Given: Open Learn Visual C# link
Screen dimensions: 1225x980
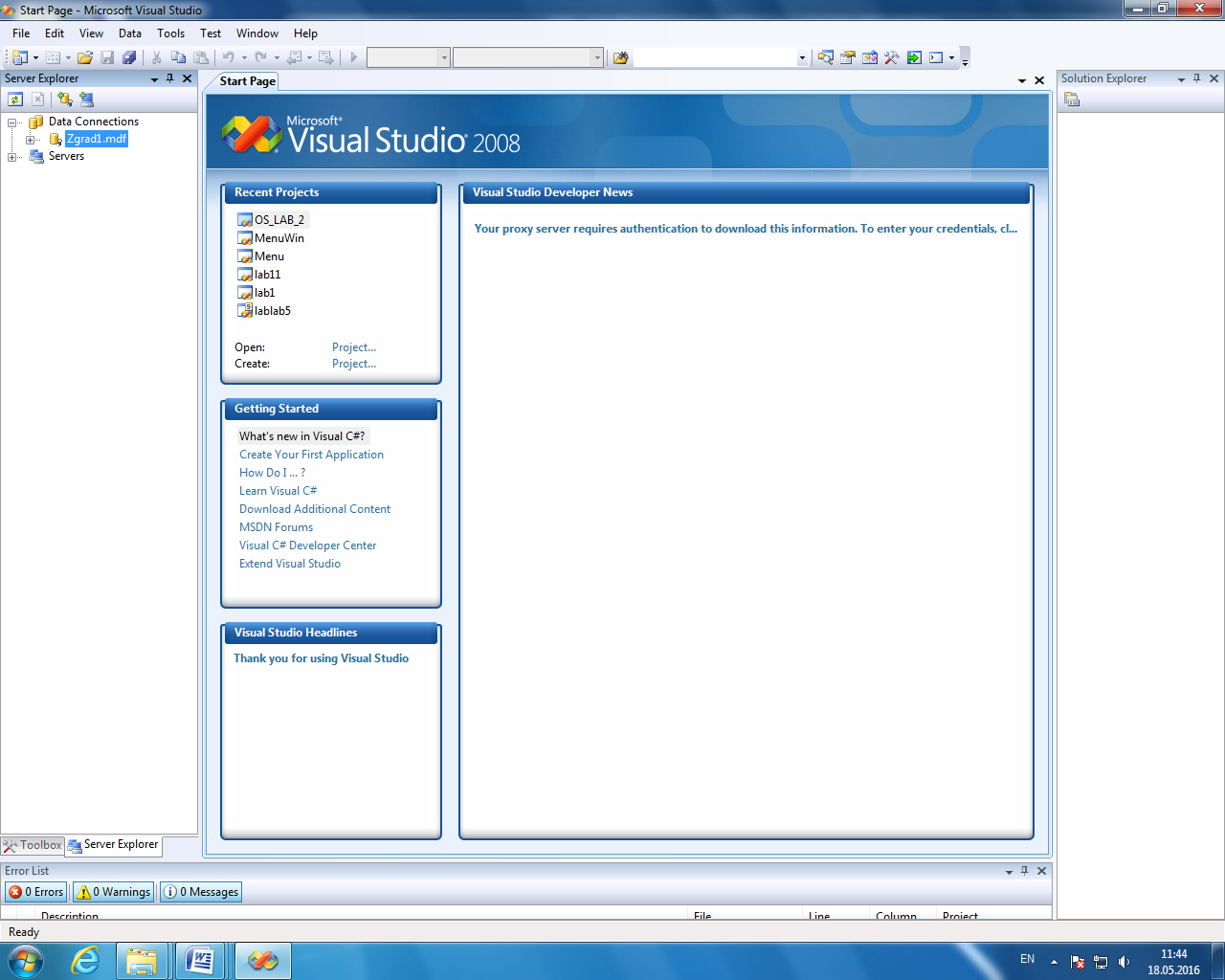Looking at the screenshot, I should pos(278,491).
